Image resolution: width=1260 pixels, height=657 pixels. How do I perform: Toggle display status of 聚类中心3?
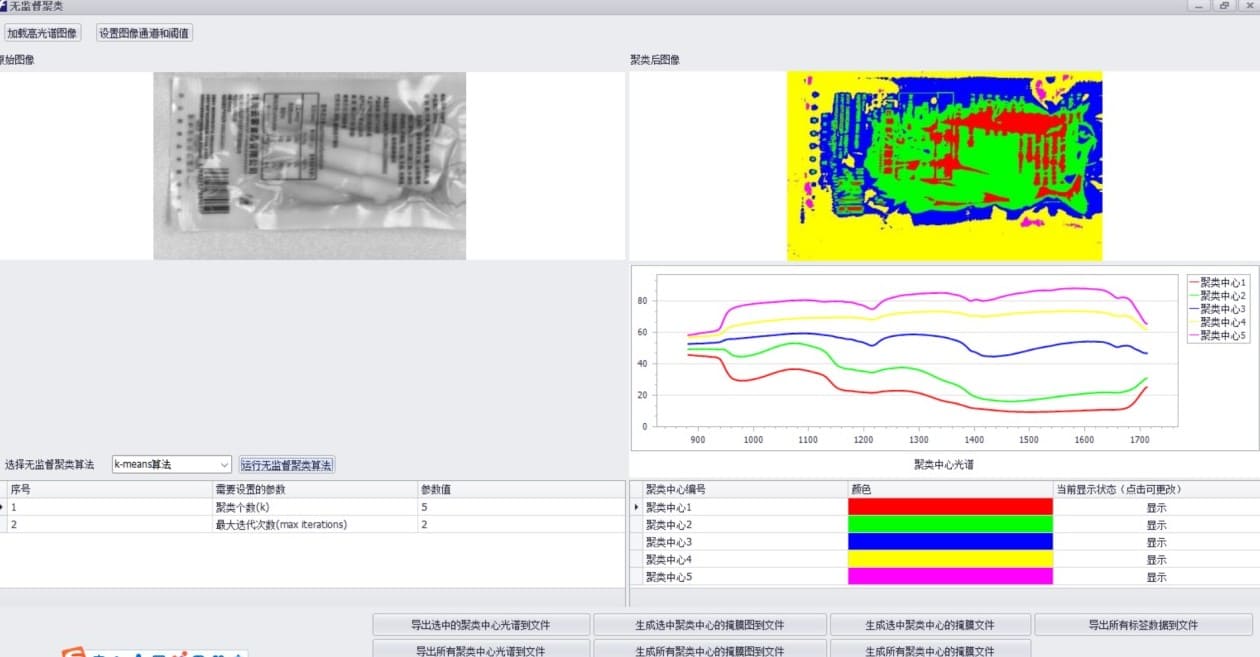coord(1156,542)
